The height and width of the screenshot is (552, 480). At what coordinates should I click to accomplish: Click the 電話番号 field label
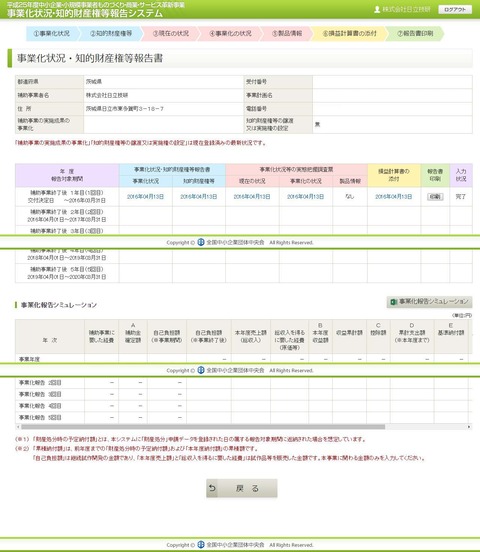click(x=256, y=109)
